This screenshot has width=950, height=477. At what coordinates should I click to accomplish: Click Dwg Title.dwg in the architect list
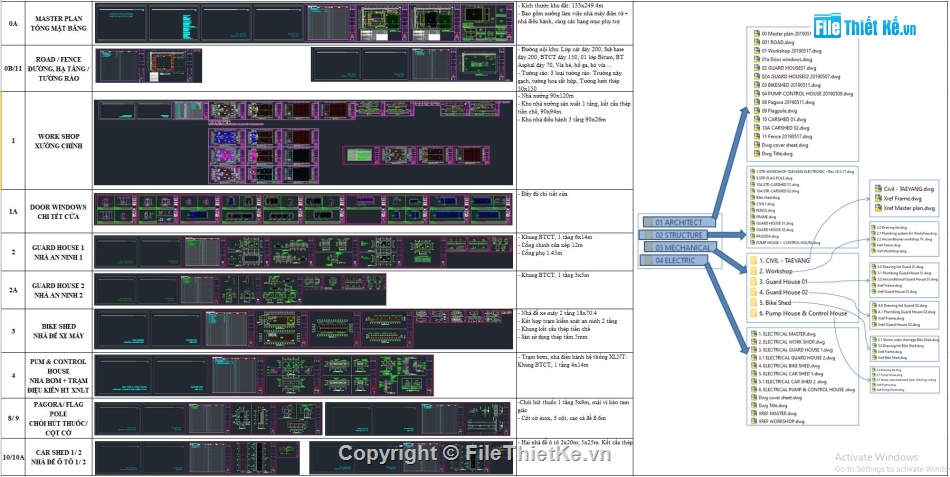pyautogui.click(x=777, y=154)
